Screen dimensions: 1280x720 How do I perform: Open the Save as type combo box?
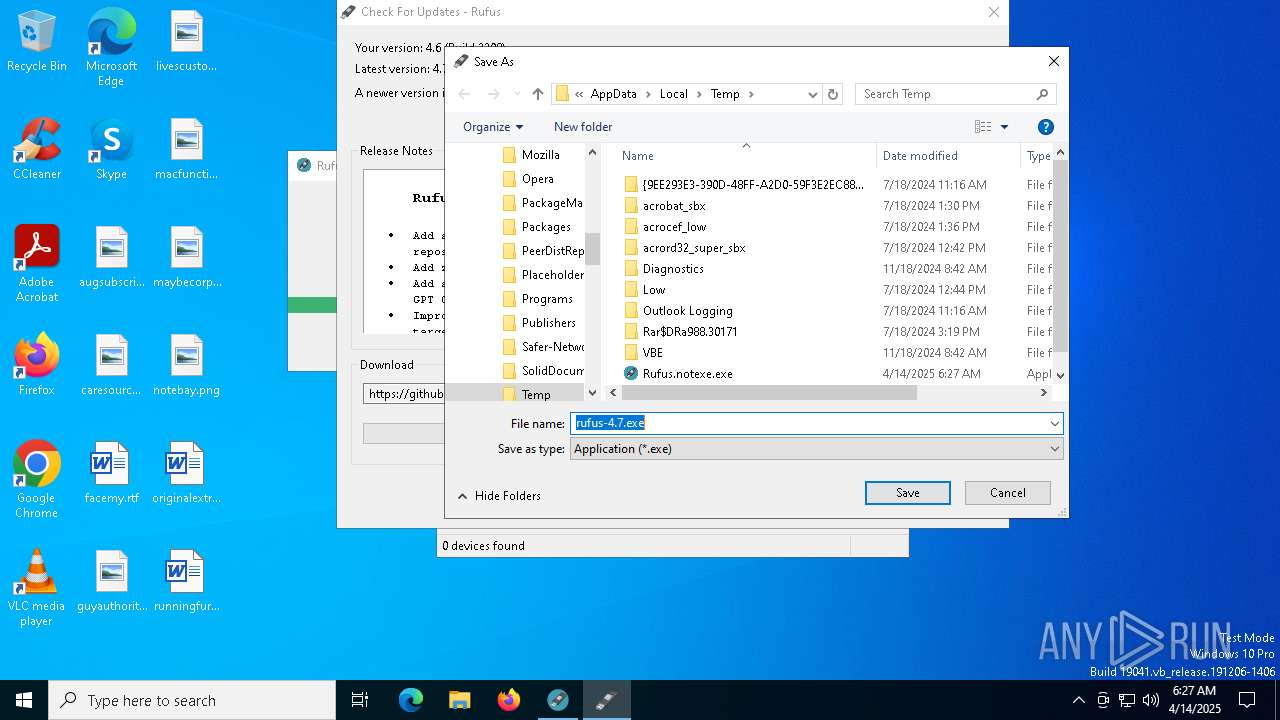click(816, 449)
